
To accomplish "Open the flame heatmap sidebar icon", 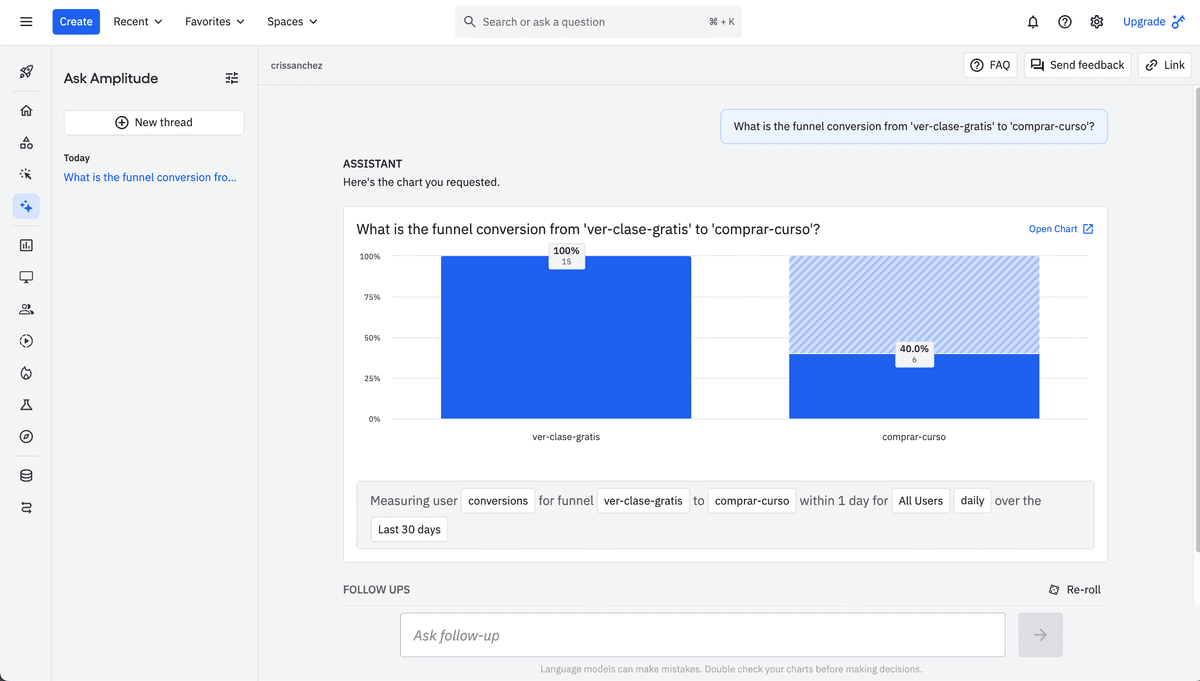I will coord(26,373).
